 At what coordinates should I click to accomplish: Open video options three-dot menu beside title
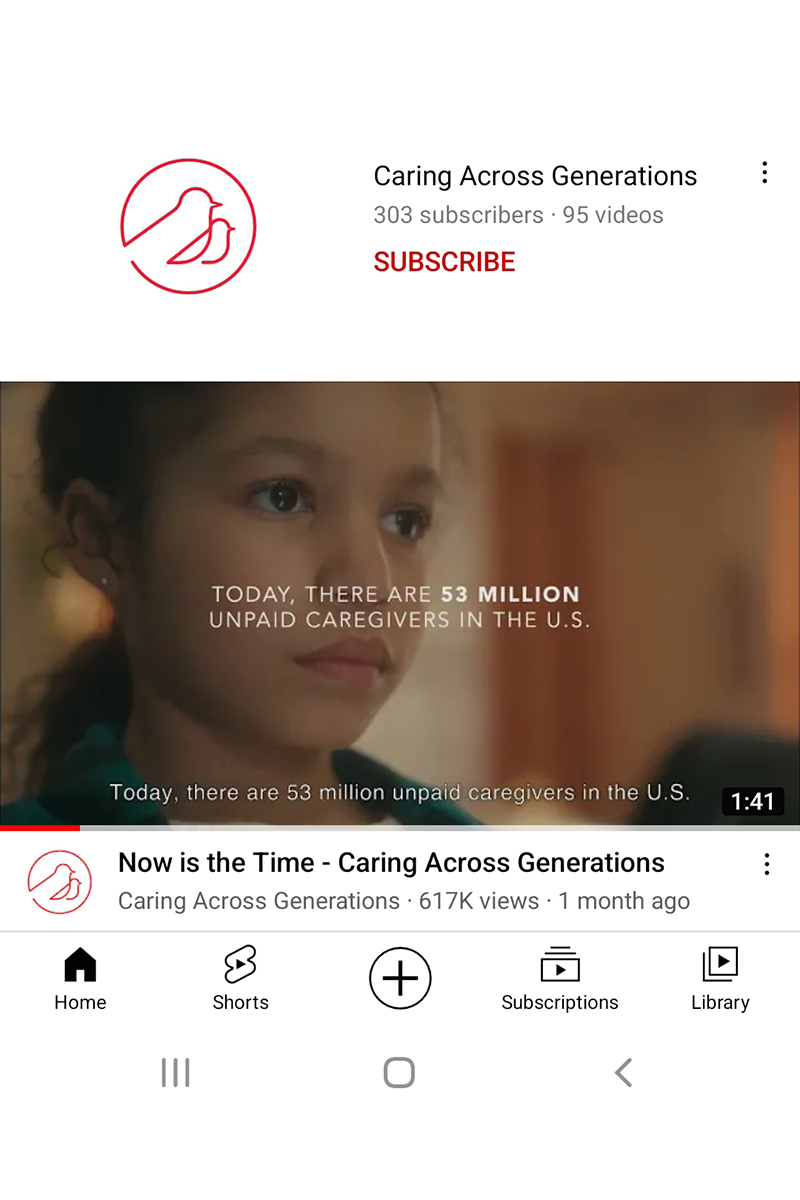pyautogui.click(x=766, y=864)
